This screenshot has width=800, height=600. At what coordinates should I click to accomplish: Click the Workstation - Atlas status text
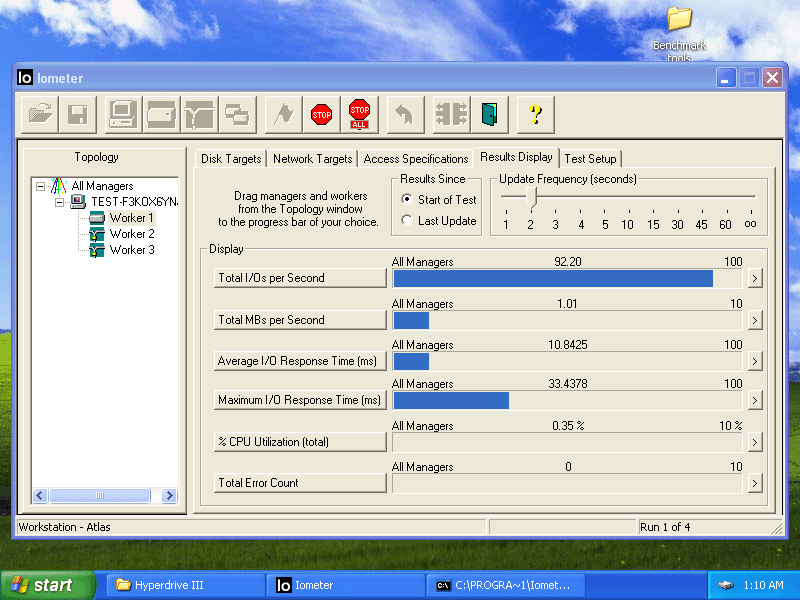point(64,527)
